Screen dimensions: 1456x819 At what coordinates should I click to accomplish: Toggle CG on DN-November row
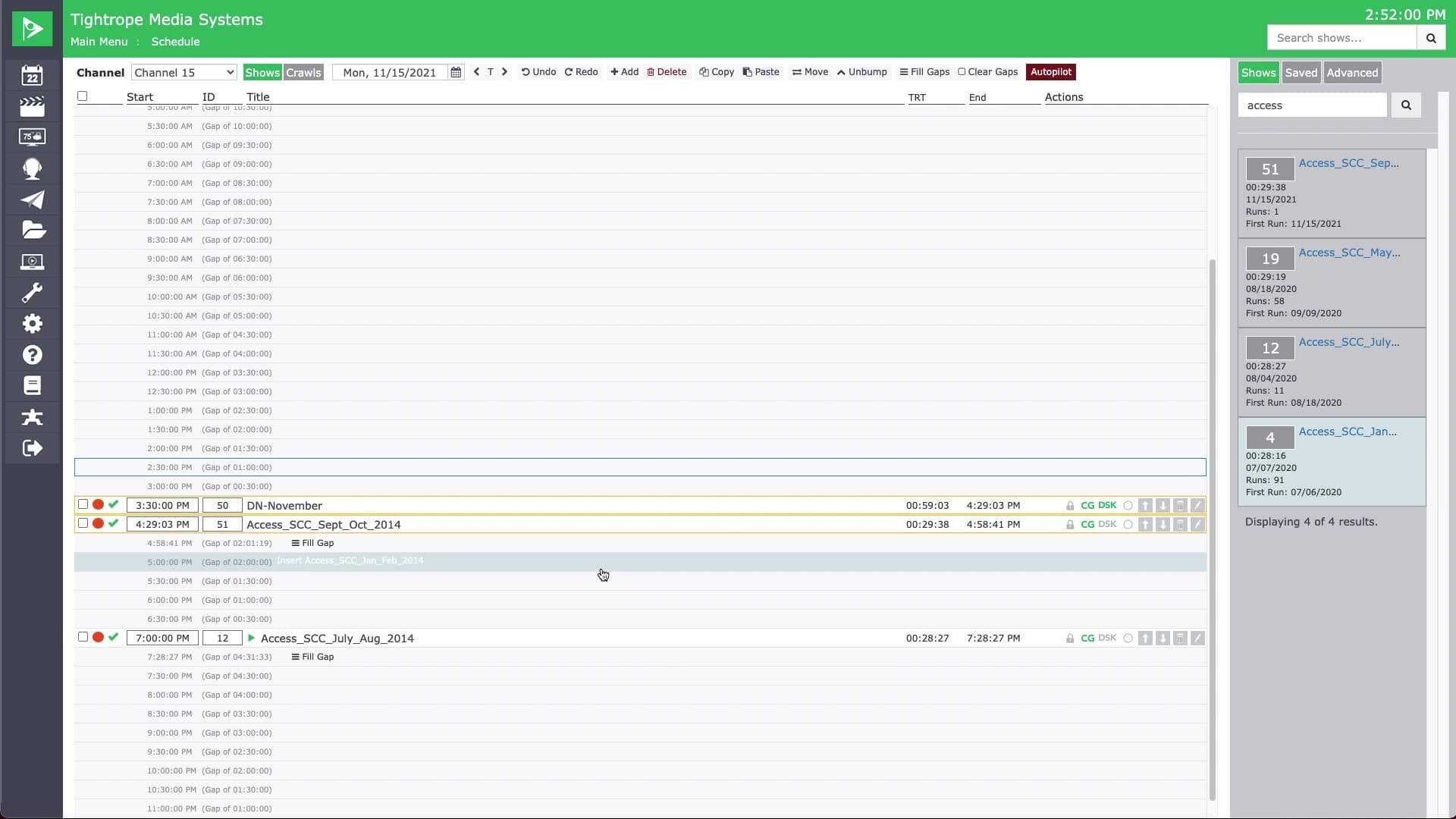pyautogui.click(x=1087, y=505)
